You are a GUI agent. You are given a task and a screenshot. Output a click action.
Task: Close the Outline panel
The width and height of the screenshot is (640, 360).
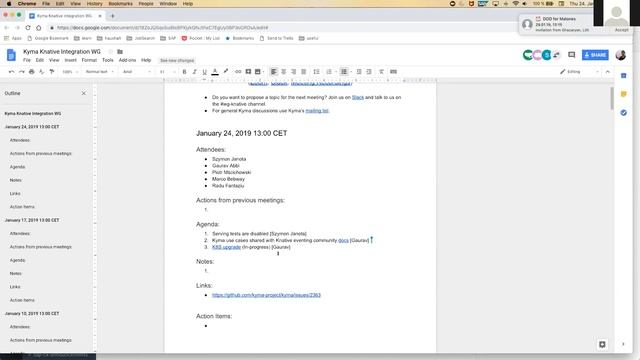point(84,93)
